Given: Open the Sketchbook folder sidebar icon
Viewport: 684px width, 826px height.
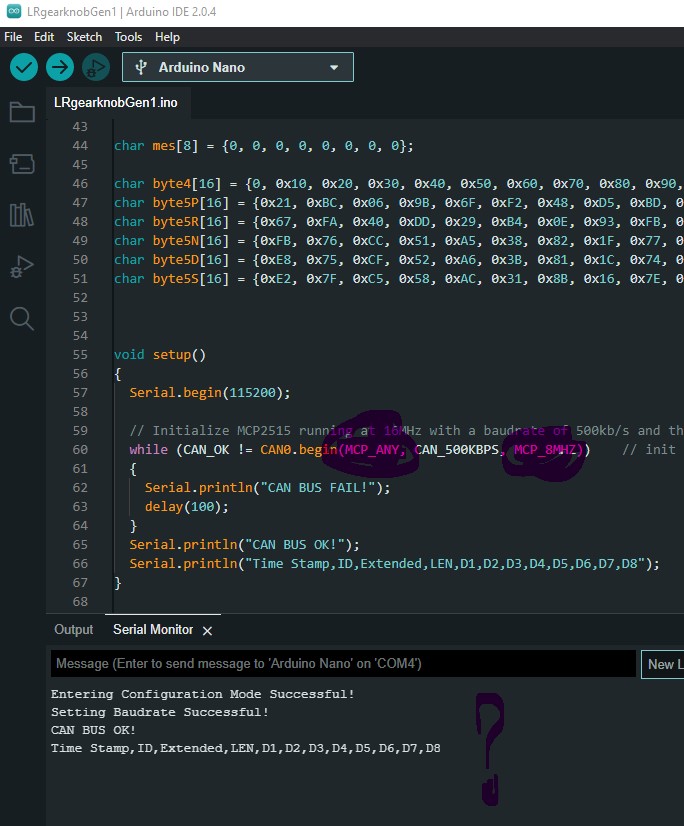Looking at the screenshot, I should coord(21,112).
